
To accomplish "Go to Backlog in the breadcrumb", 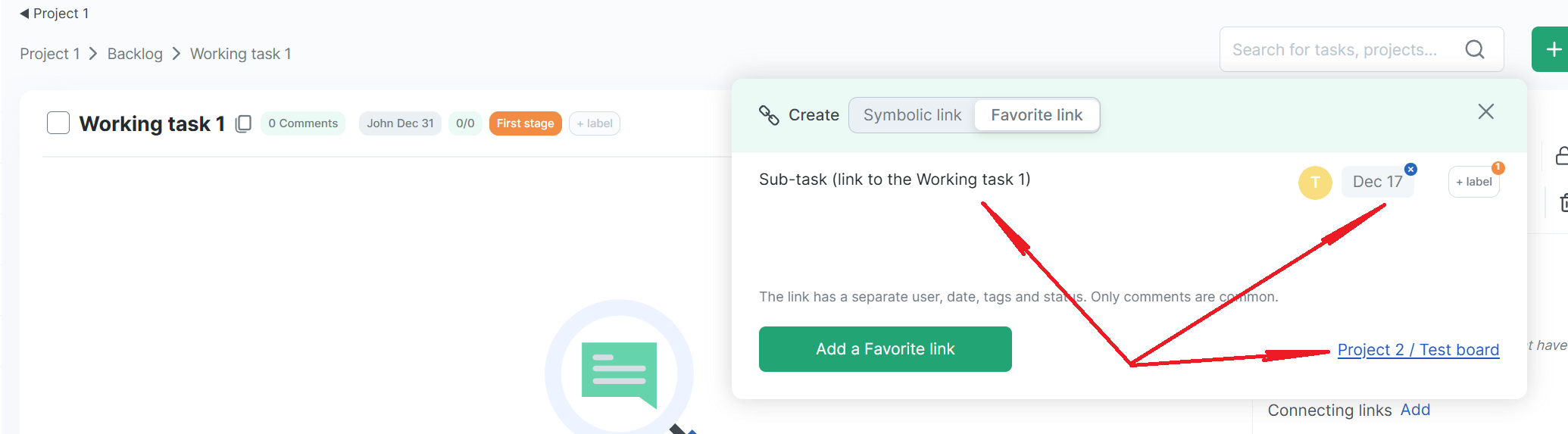I will 135,54.
